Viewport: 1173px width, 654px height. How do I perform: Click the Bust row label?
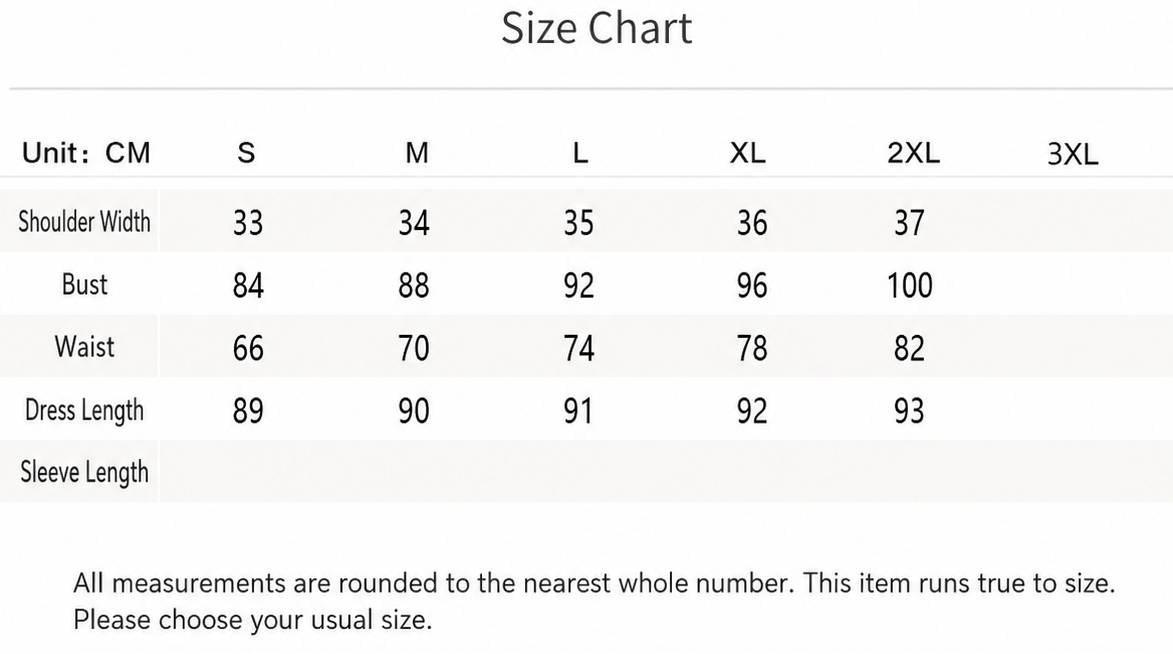point(85,284)
